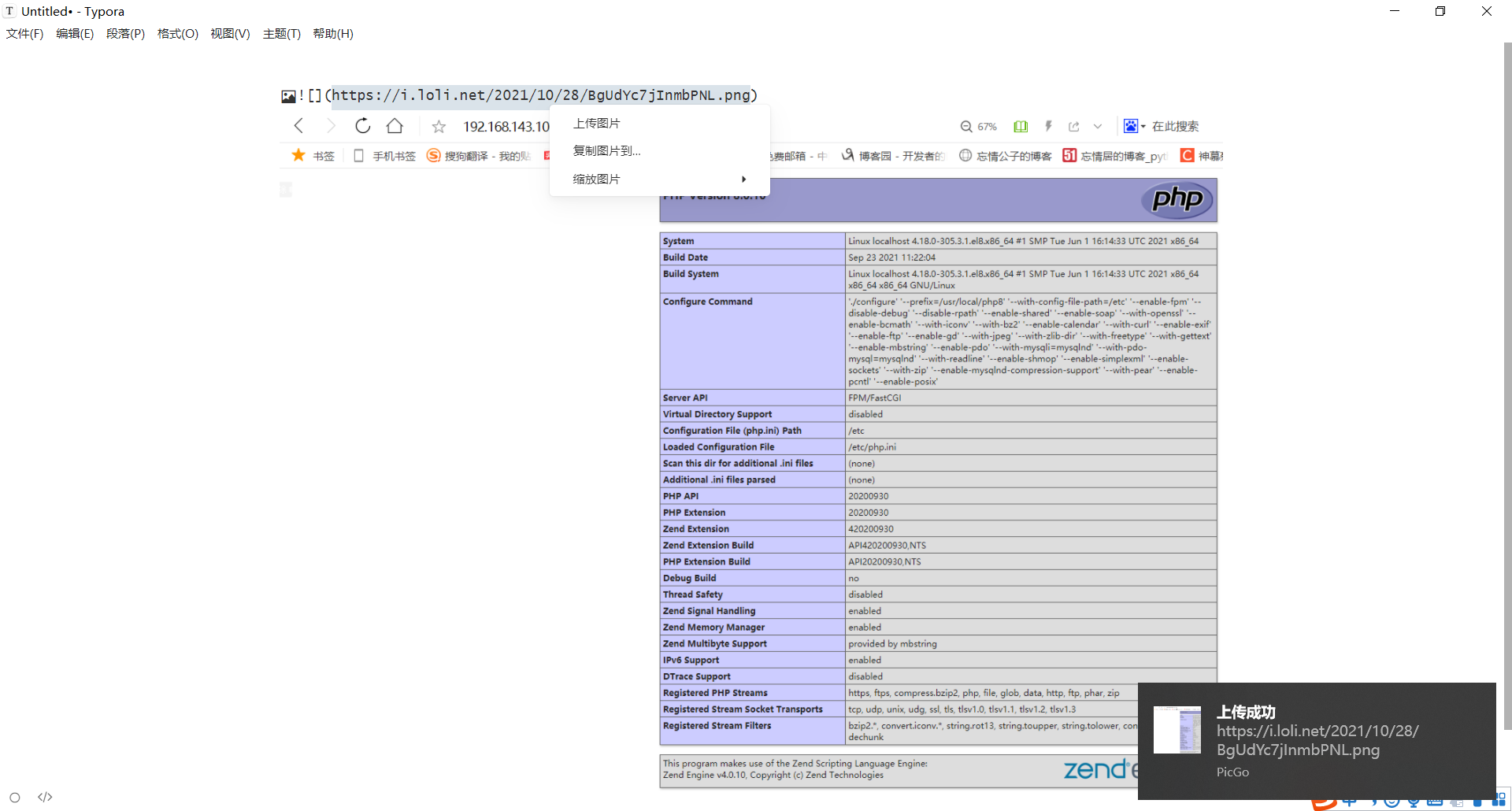Screen dimensions: 1512x811
Task: Click the 'Build Date' row label
Action: point(685,257)
